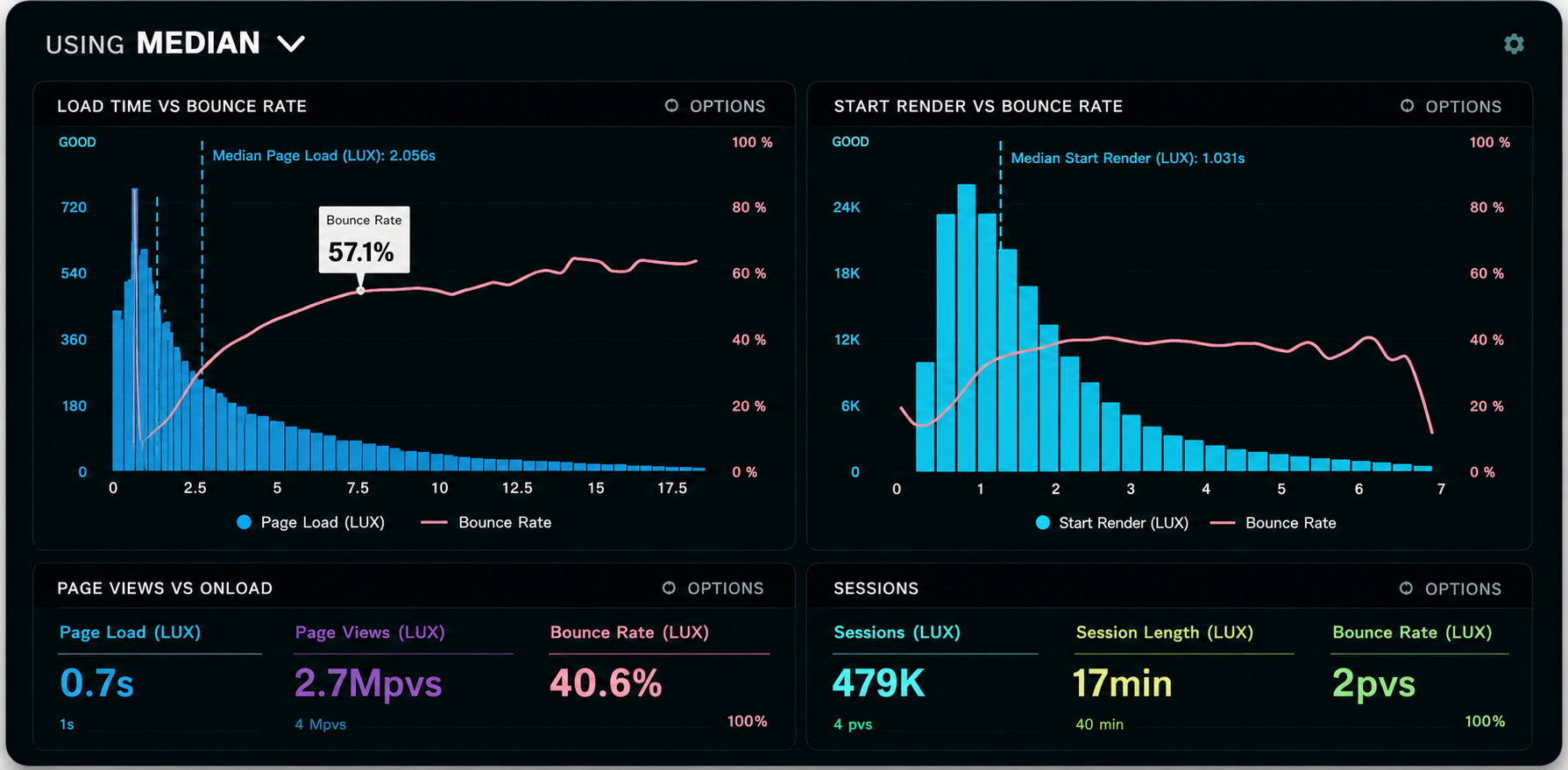Click the 0.7s page load value
1568x770 pixels.
pos(96,683)
